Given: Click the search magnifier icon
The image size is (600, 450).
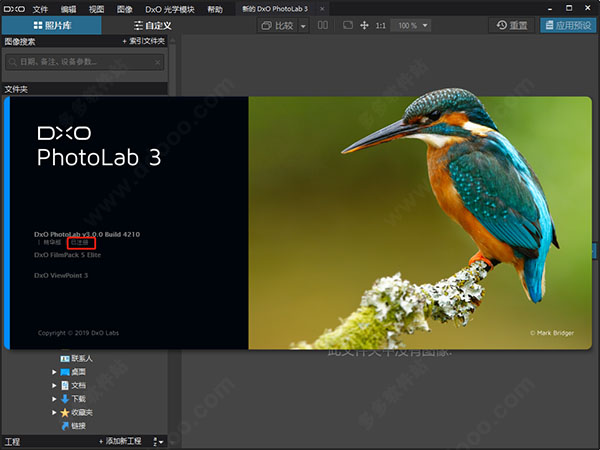Looking at the screenshot, I should tap(13, 62).
